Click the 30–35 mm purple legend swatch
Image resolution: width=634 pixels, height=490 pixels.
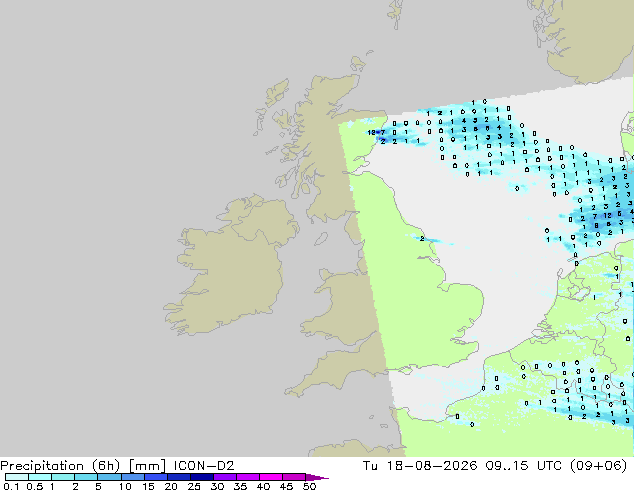(x=225, y=477)
